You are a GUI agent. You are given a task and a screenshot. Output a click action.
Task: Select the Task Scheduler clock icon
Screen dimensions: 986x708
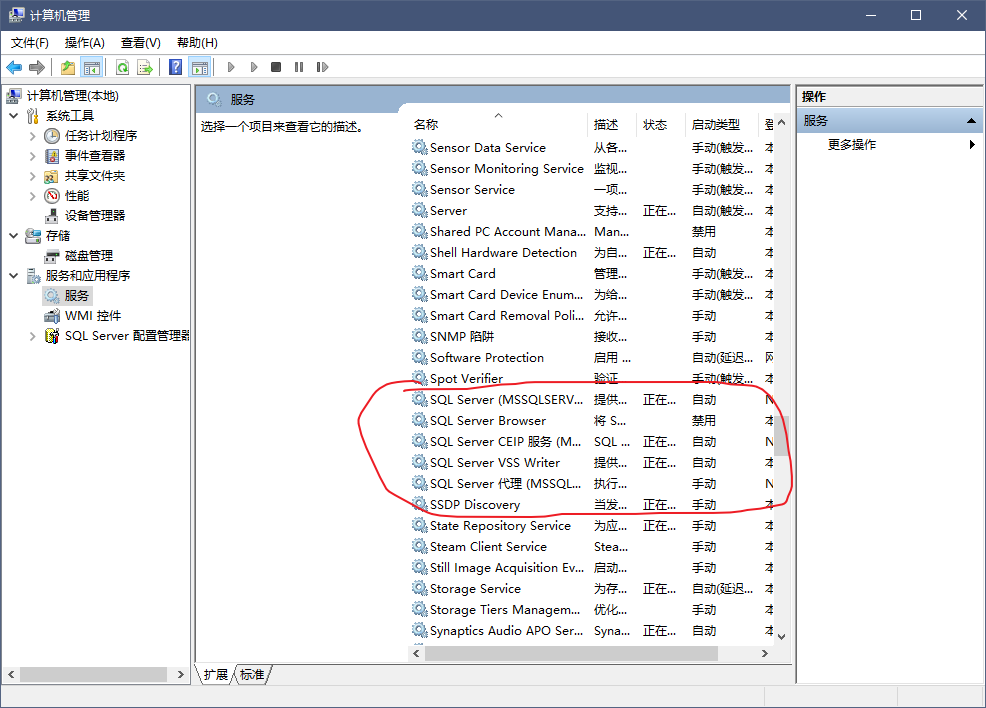(52, 136)
